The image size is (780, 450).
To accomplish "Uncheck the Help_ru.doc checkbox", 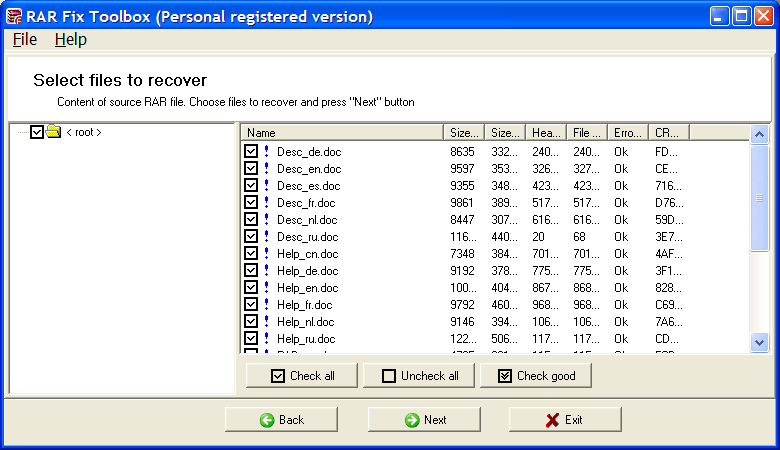I will (x=251, y=338).
